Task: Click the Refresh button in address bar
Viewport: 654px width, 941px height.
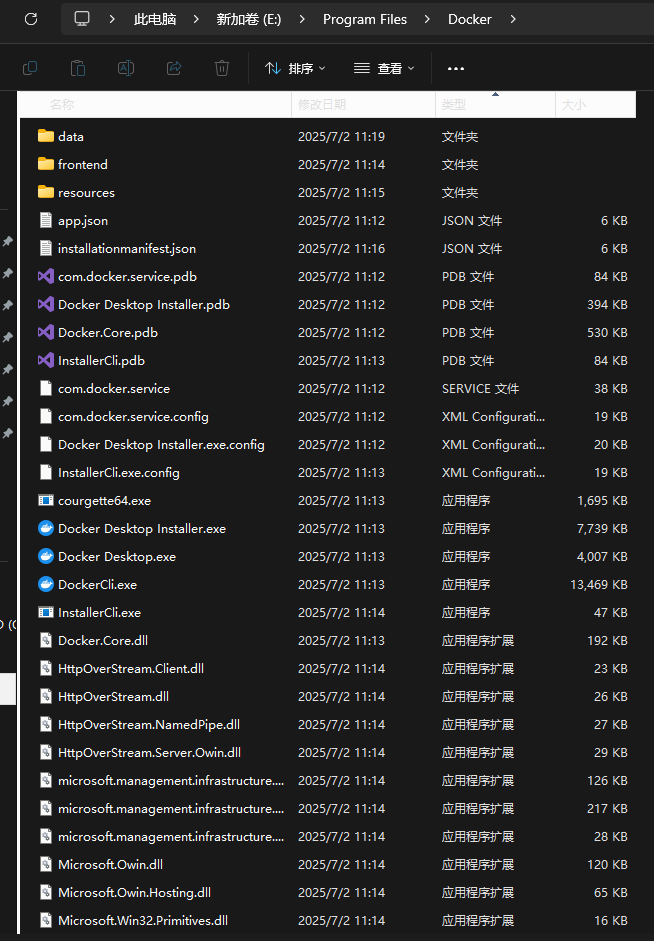Action: point(31,19)
